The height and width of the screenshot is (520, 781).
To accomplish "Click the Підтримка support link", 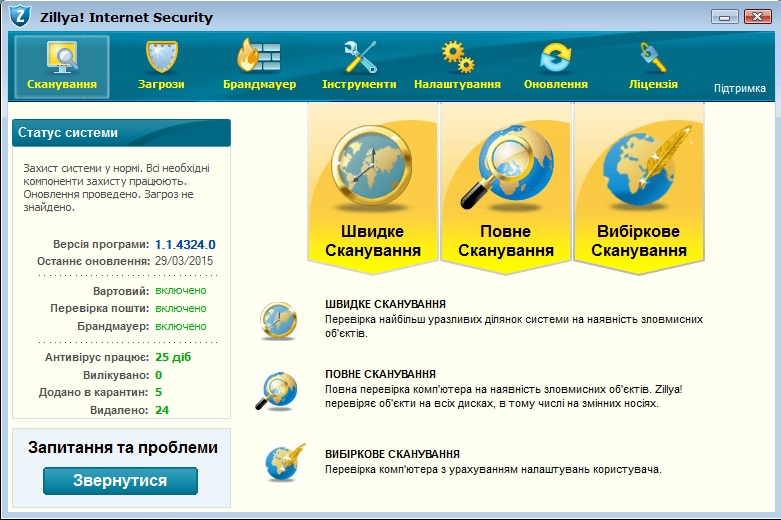I will 739,88.
